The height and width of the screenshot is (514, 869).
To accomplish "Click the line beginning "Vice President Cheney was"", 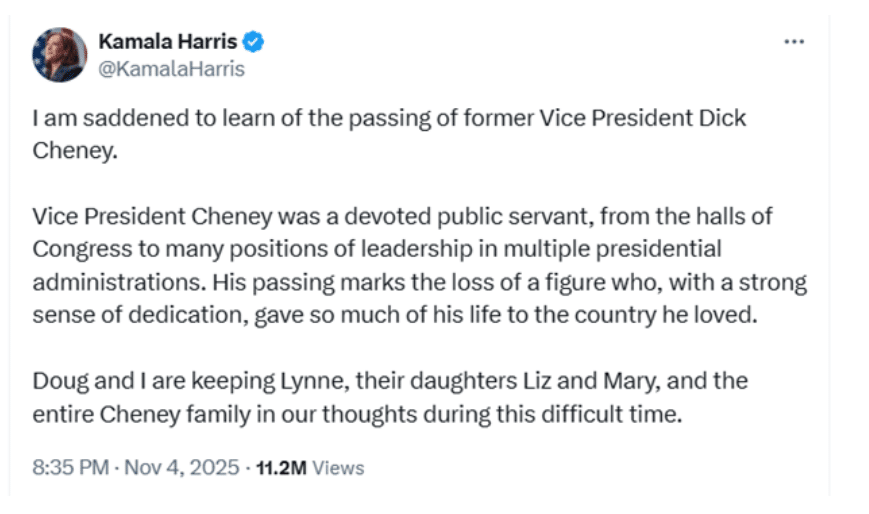I will point(402,216).
